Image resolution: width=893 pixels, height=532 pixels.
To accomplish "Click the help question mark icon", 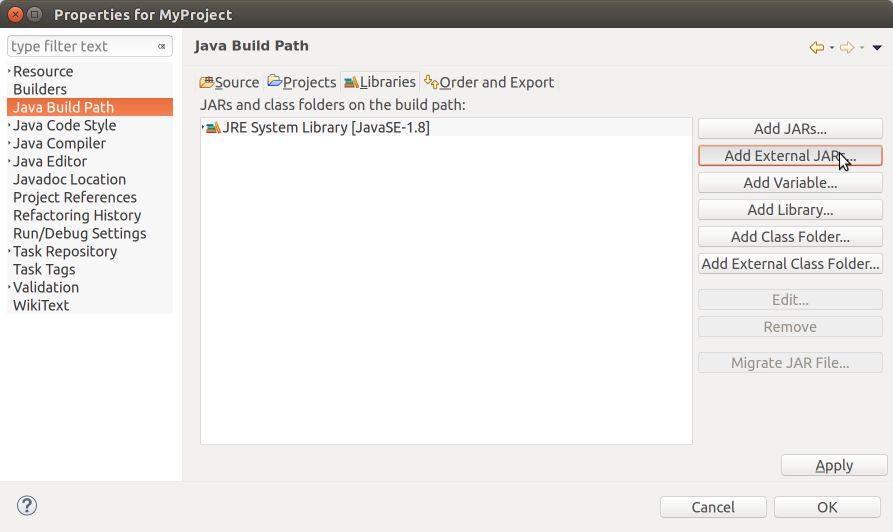I will pyautogui.click(x=27, y=506).
